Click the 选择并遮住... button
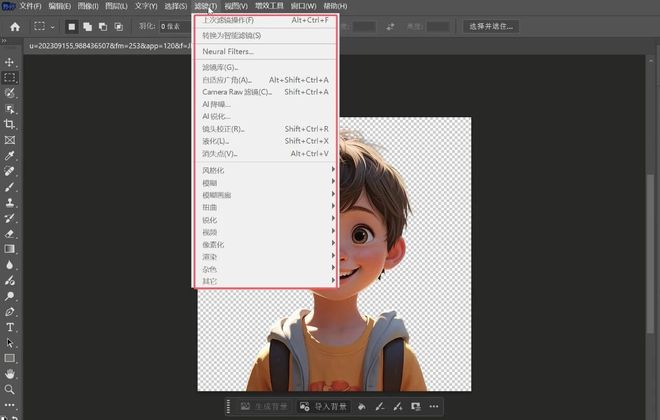The height and width of the screenshot is (420, 660). (x=491, y=27)
